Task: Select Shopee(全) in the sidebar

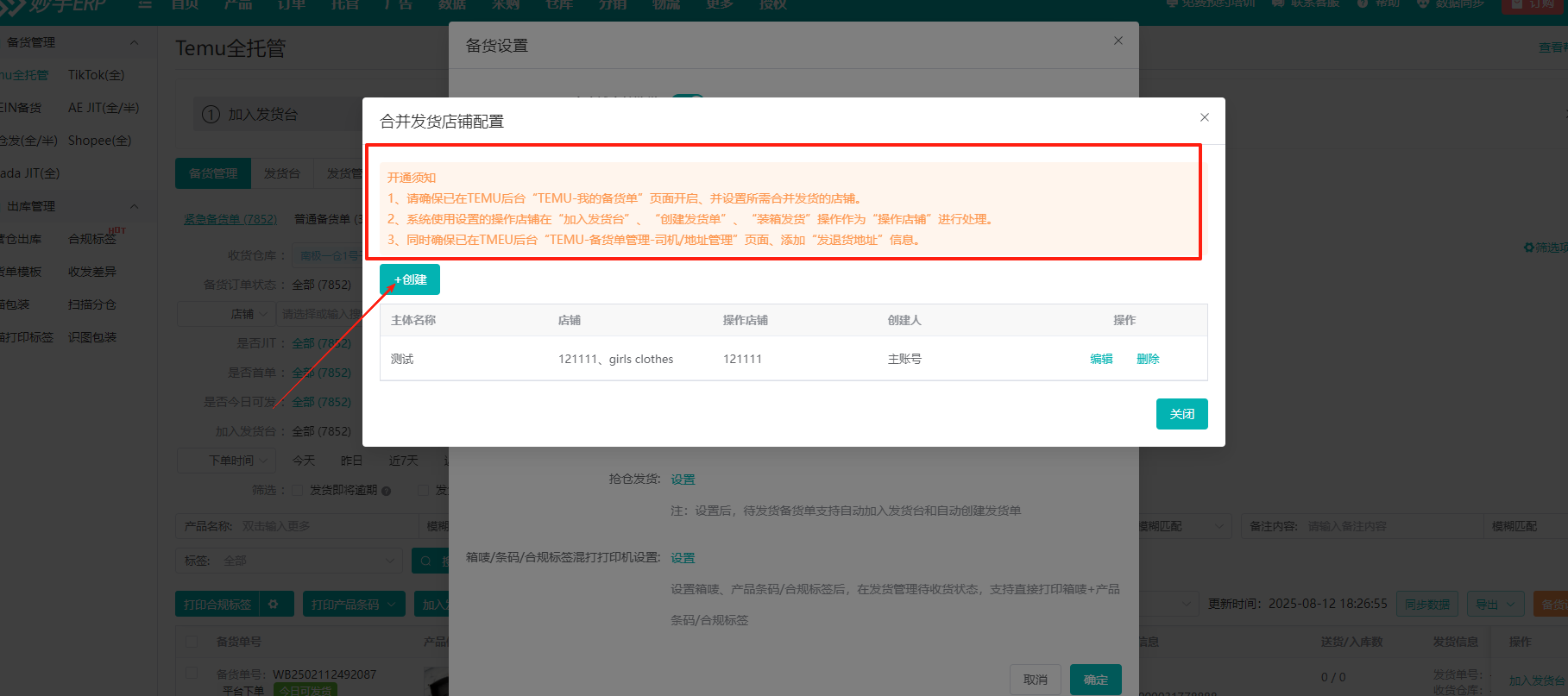Action: tap(99, 141)
